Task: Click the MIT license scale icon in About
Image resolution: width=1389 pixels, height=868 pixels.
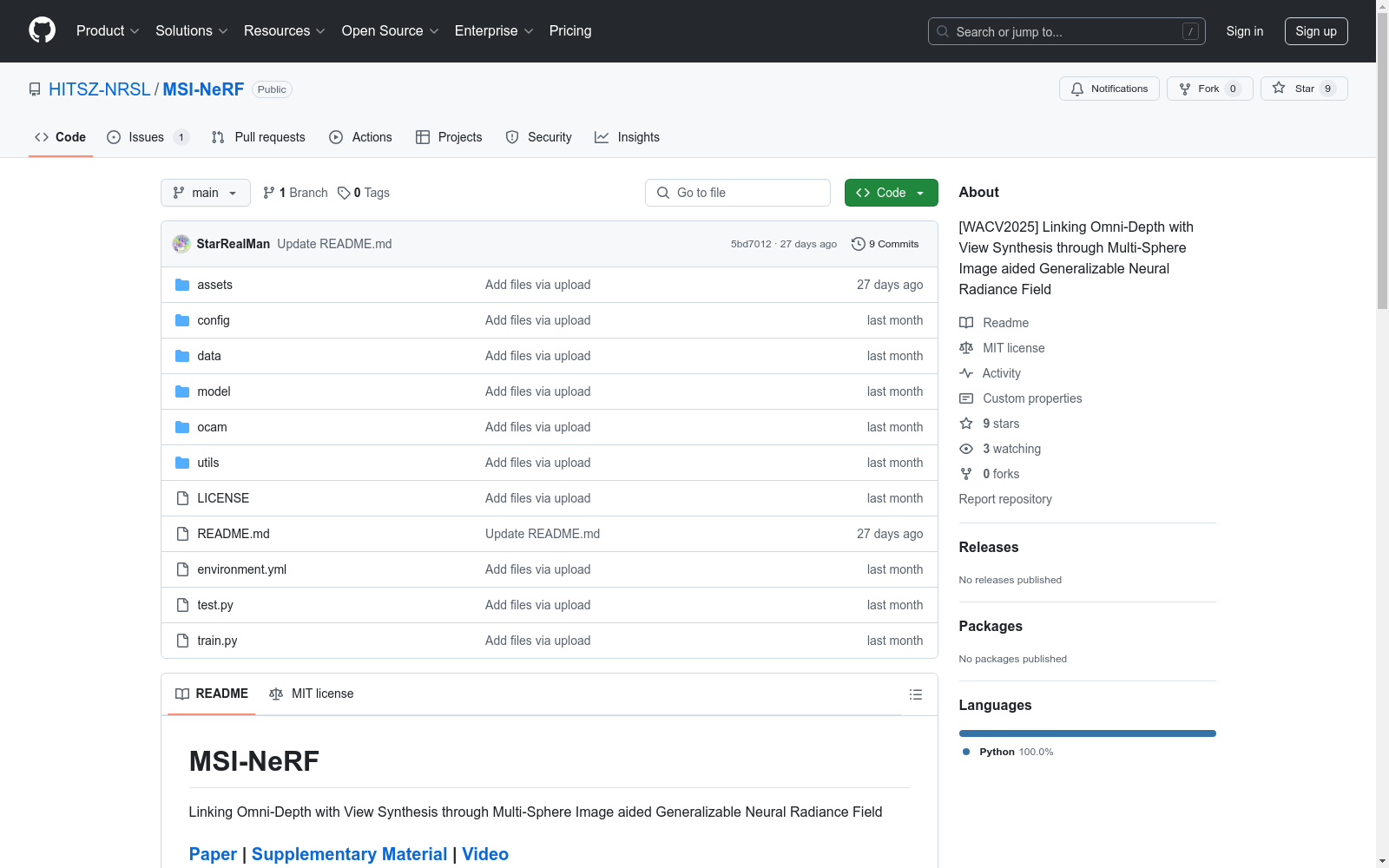Action: (x=966, y=348)
